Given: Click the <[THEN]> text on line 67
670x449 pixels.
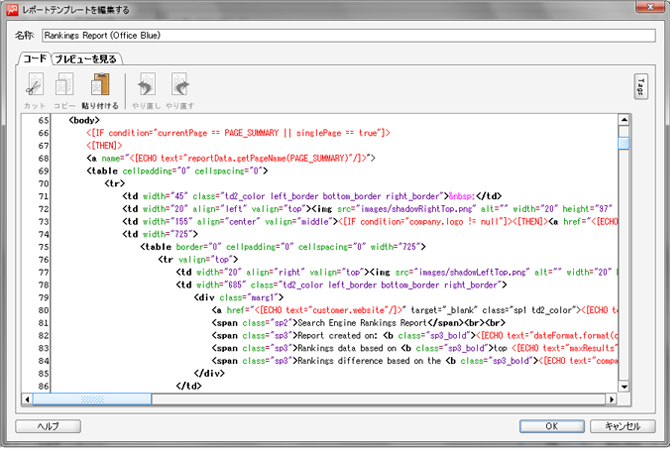Looking at the screenshot, I should [x=104, y=146].
